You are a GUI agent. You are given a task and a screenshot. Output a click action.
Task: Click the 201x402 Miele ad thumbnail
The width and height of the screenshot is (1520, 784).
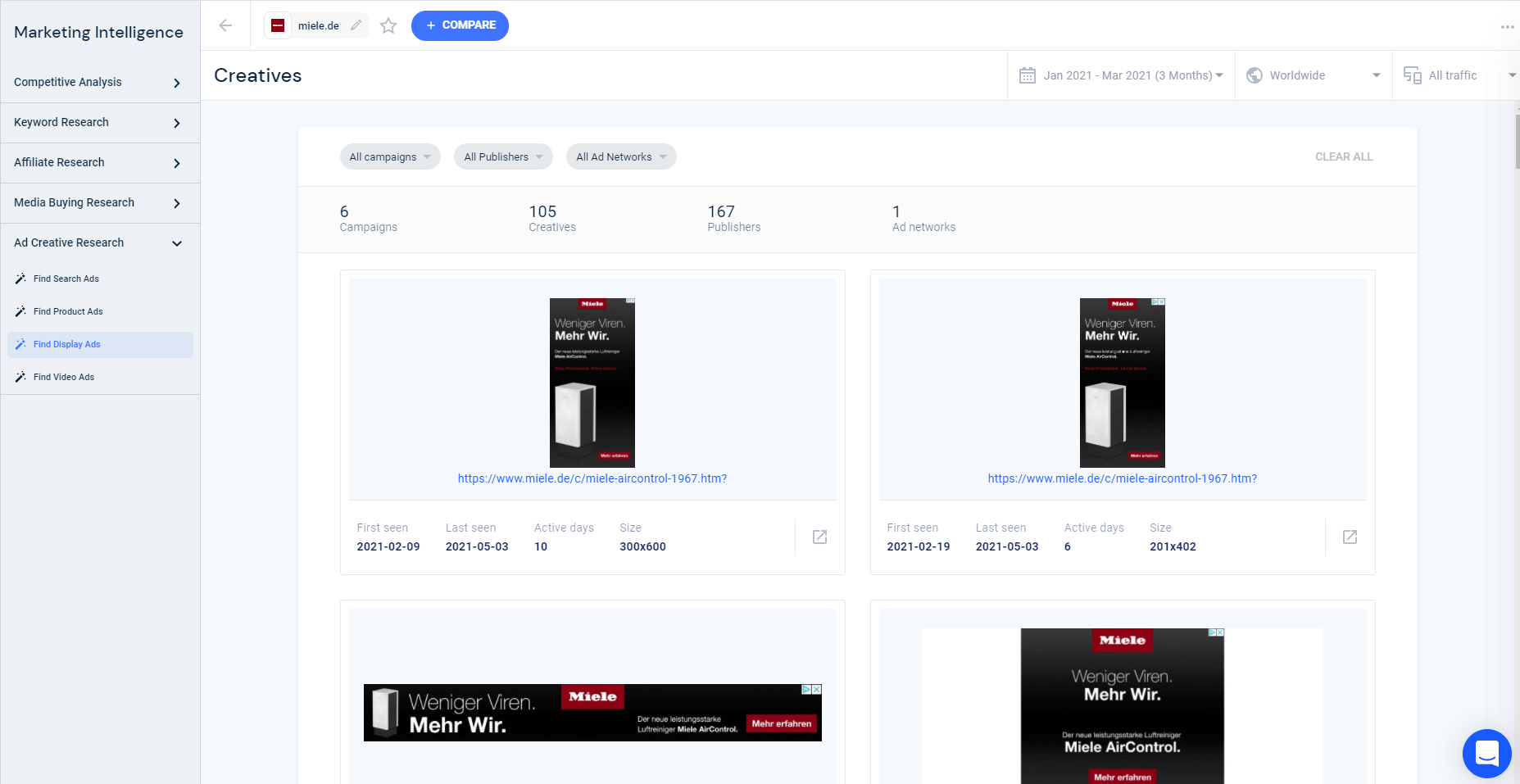1123,383
